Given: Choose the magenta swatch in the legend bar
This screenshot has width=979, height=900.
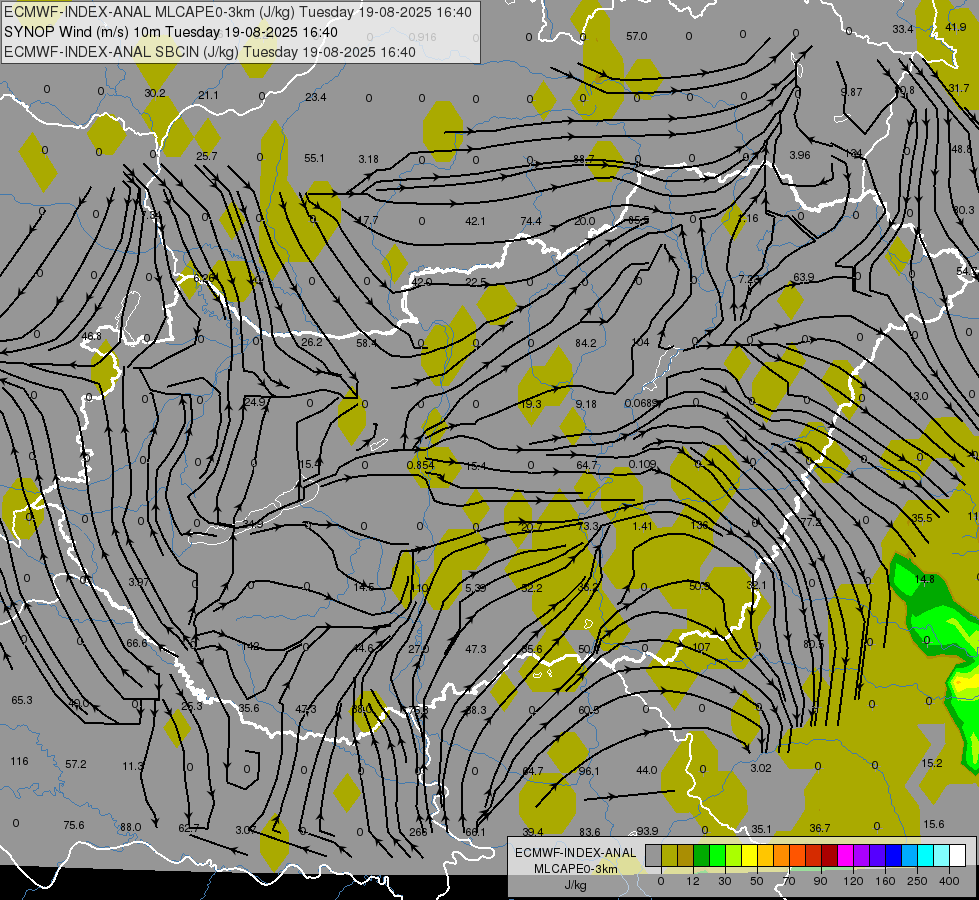Looking at the screenshot, I should pyautogui.click(x=846, y=855).
